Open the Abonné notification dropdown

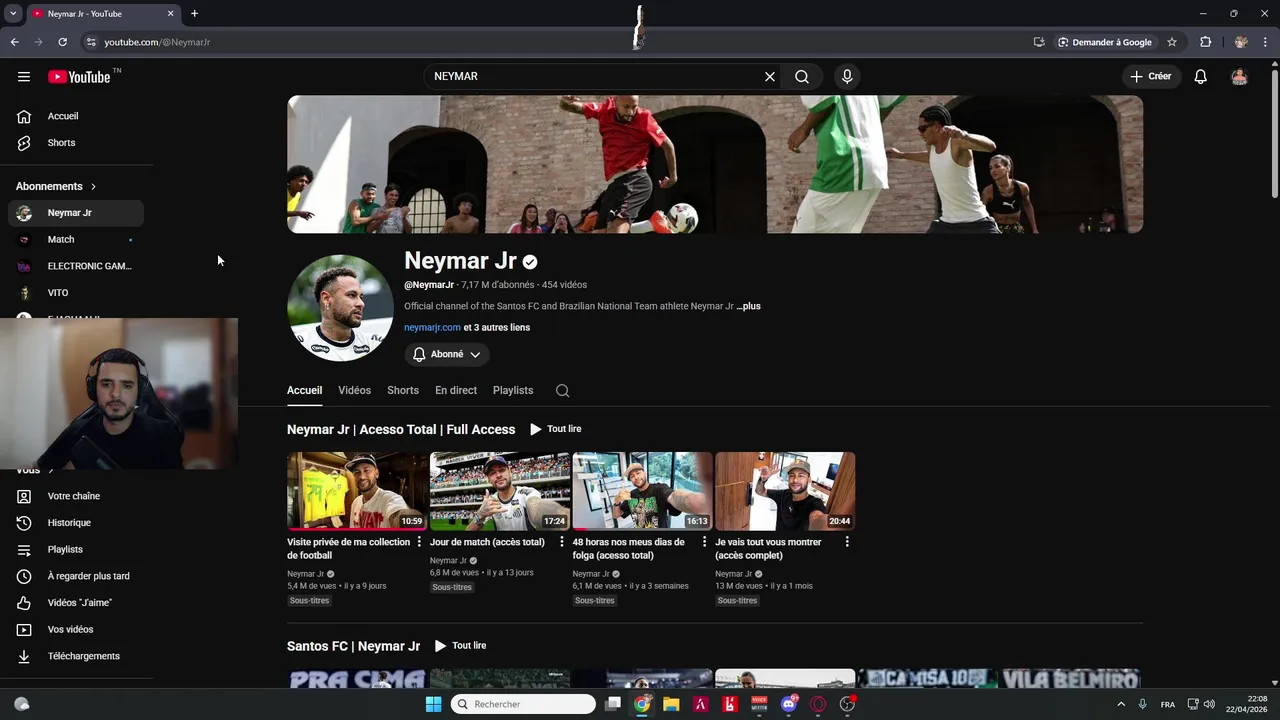[447, 354]
